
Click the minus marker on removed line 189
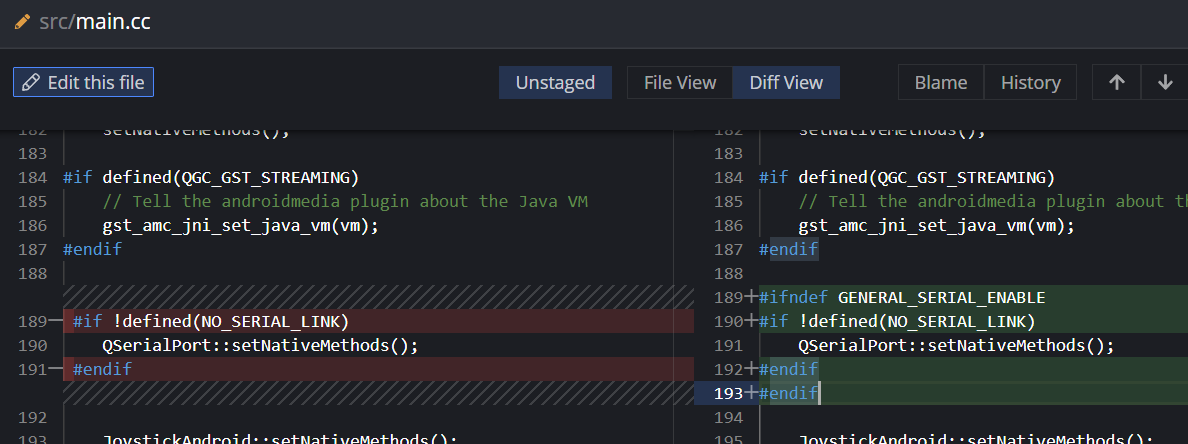[55, 321]
